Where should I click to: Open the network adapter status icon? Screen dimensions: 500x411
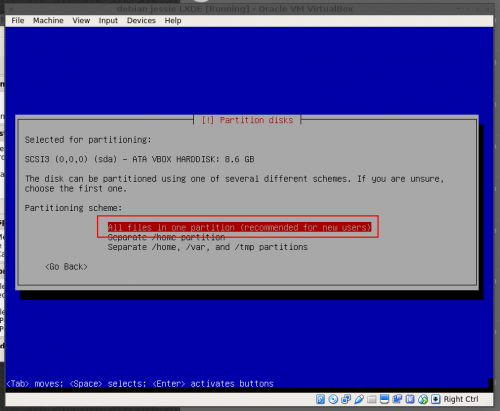click(346, 399)
